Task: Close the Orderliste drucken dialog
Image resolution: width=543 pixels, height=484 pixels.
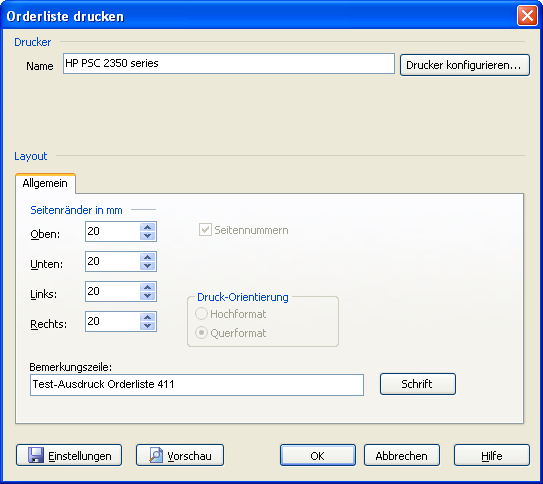Action: 527,16
